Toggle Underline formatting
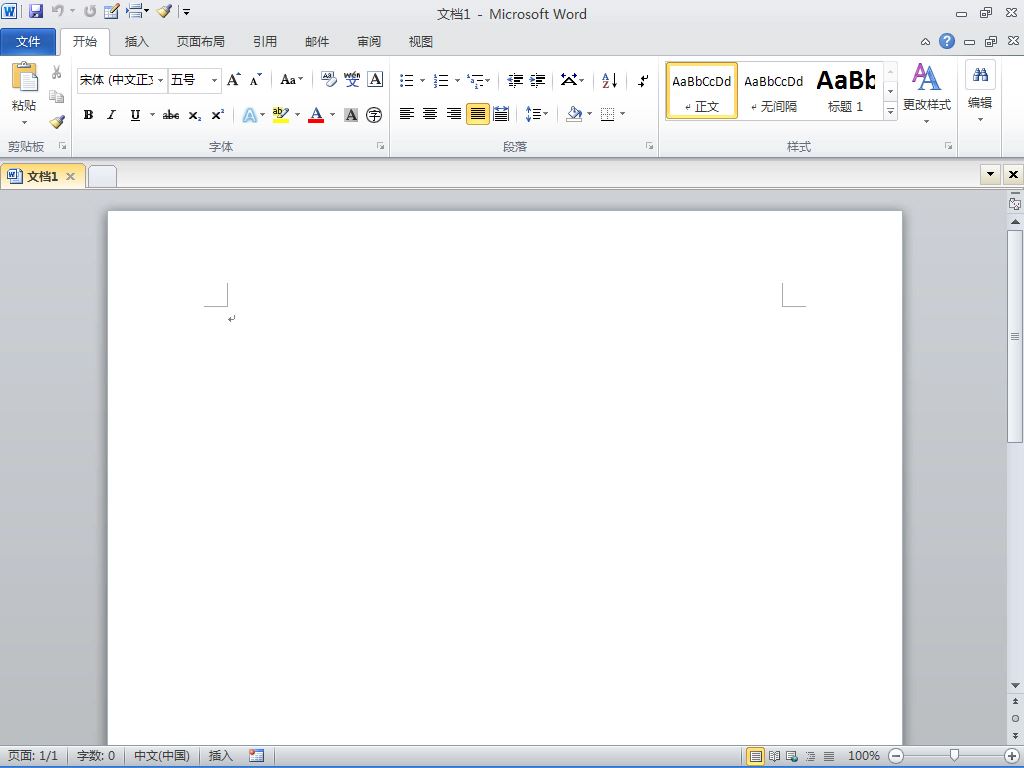The width and height of the screenshot is (1024, 768). click(135, 115)
